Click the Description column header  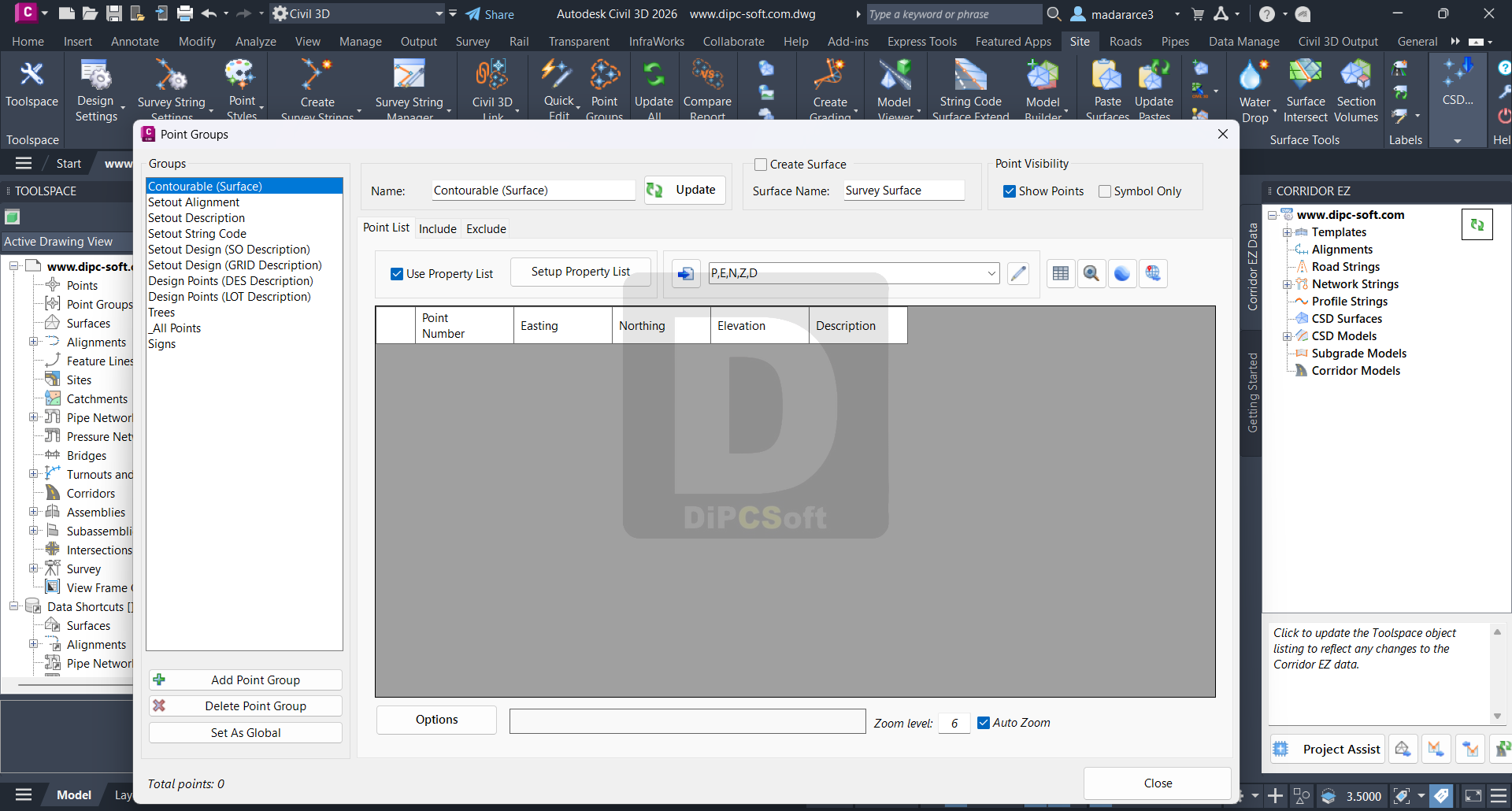858,325
